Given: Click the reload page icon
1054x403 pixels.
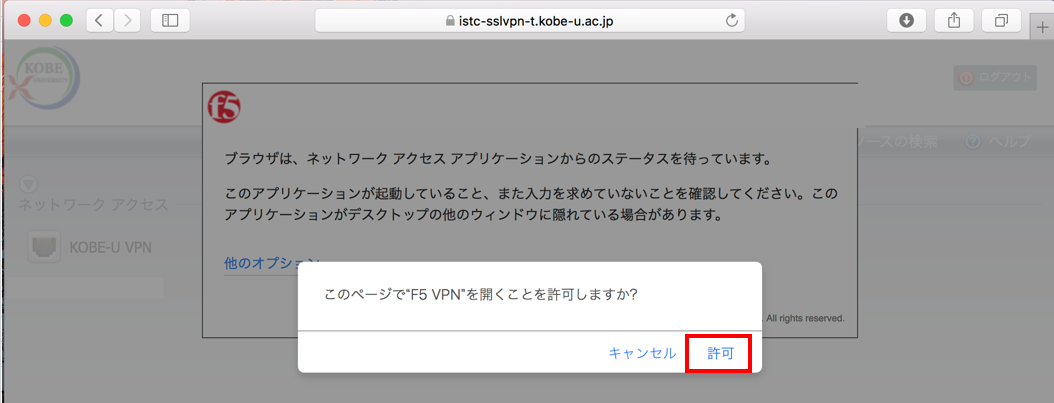Looking at the screenshot, I should (733, 20).
